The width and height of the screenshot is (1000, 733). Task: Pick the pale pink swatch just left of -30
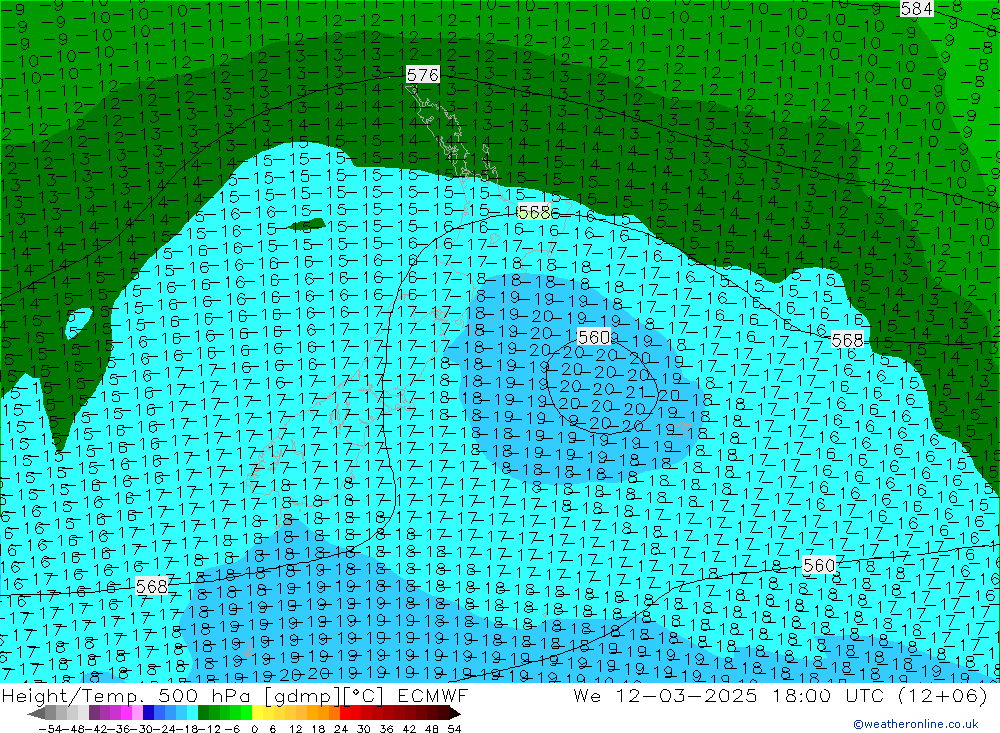(x=137, y=713)
